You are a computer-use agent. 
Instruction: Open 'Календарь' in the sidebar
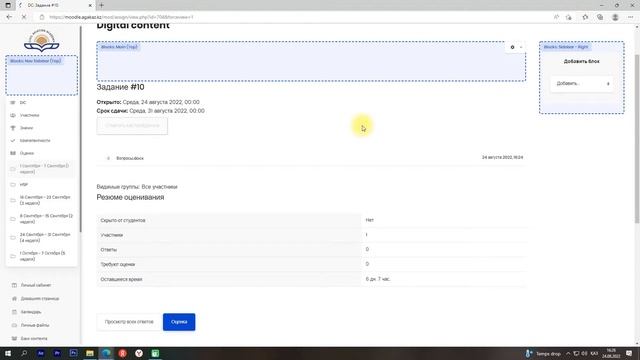pyautogui.click(x=31, y=312)
